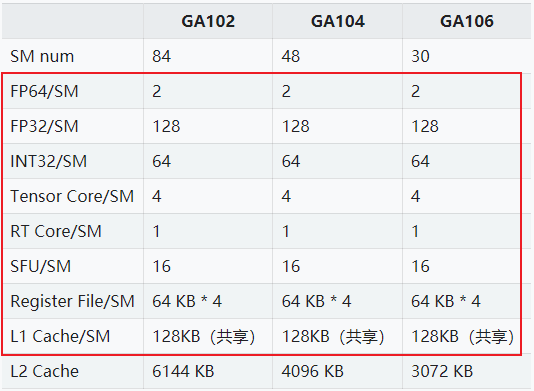This screenshot has width=534, height=391.
Task: Click the 4096 KB L2 Cache cell
Action: (x=313, y=371)
